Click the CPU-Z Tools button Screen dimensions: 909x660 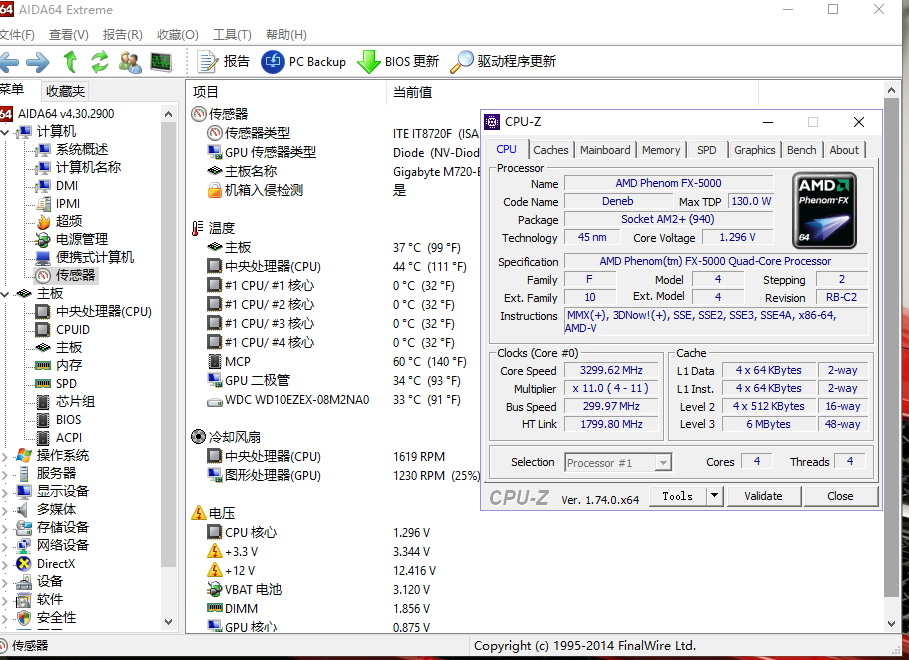[678, 496]
